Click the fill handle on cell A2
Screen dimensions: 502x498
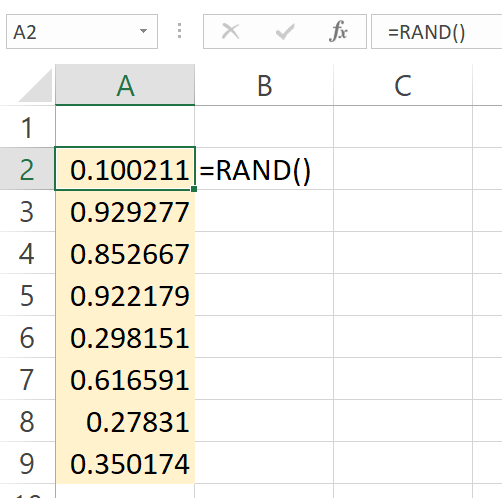coord(194,189)
